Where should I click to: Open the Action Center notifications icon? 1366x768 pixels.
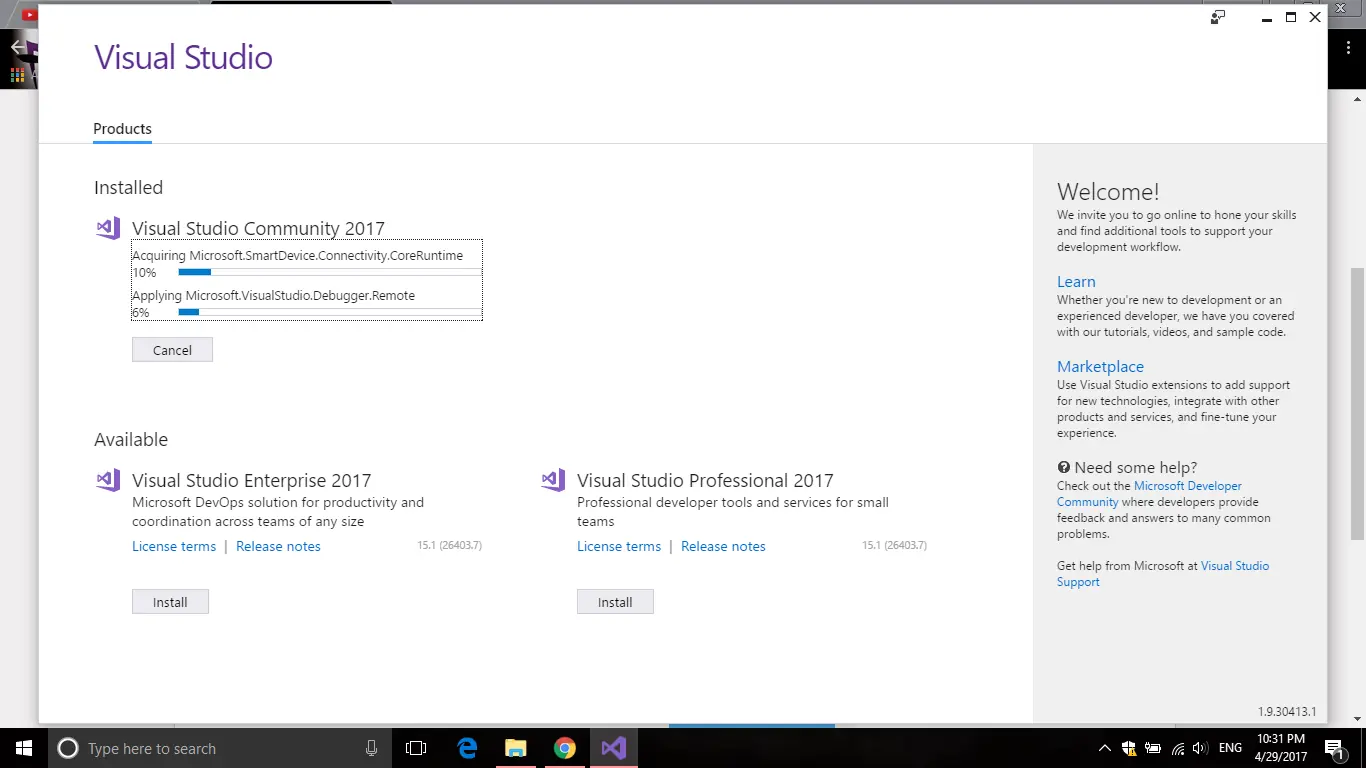point(1333,748)
